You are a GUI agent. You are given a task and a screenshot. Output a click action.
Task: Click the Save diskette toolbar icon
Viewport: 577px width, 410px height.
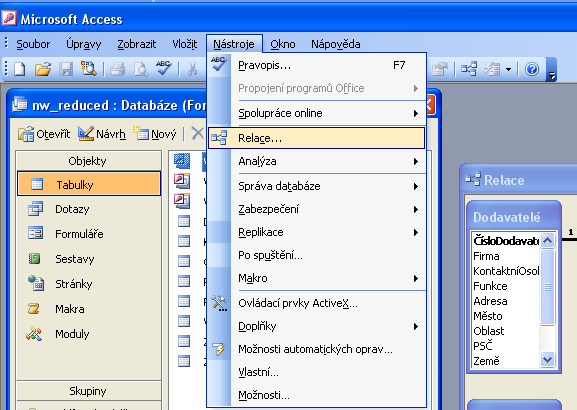66,69
